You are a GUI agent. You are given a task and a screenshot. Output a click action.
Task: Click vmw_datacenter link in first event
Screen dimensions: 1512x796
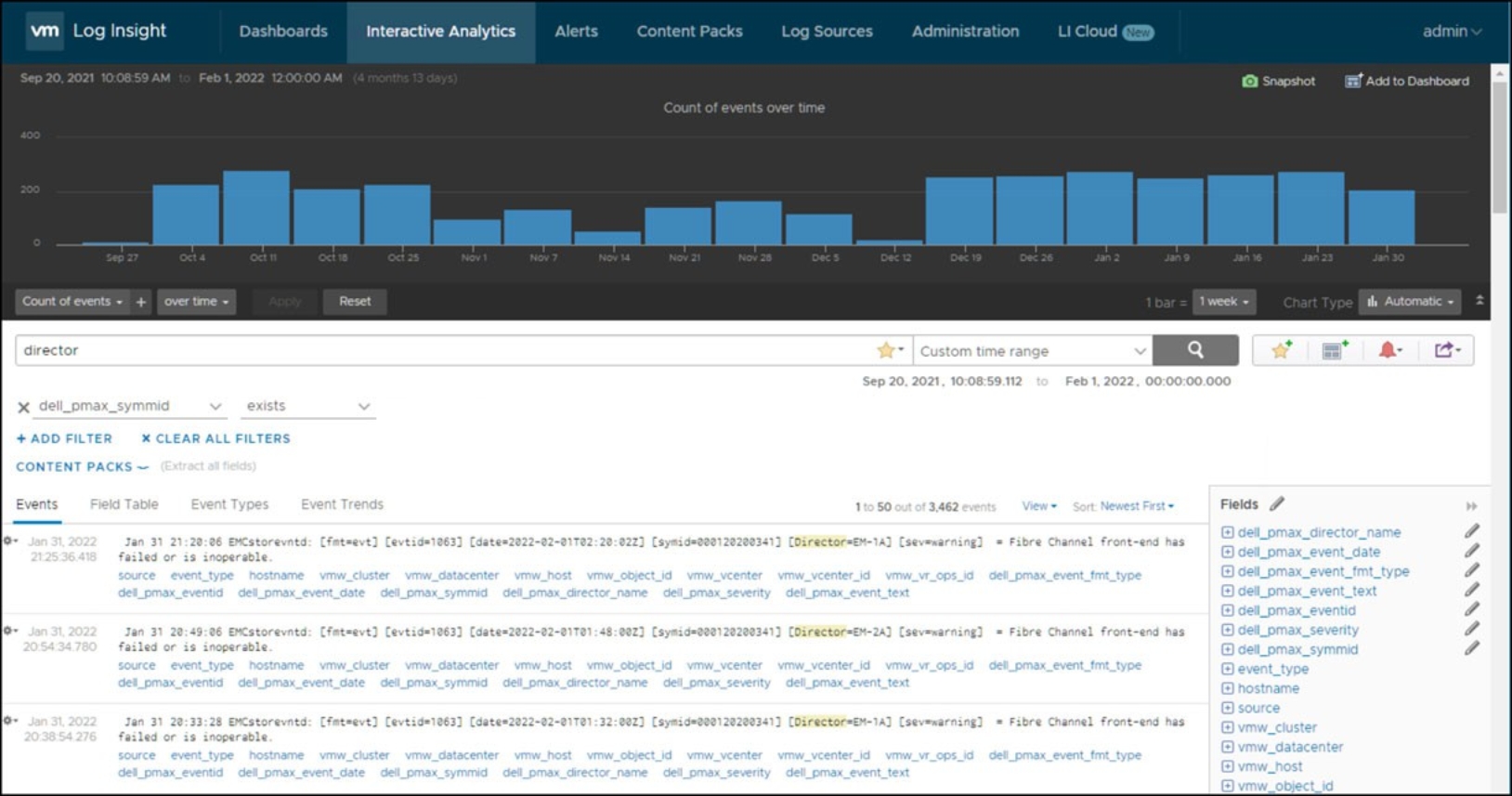[x=452, y=576]
